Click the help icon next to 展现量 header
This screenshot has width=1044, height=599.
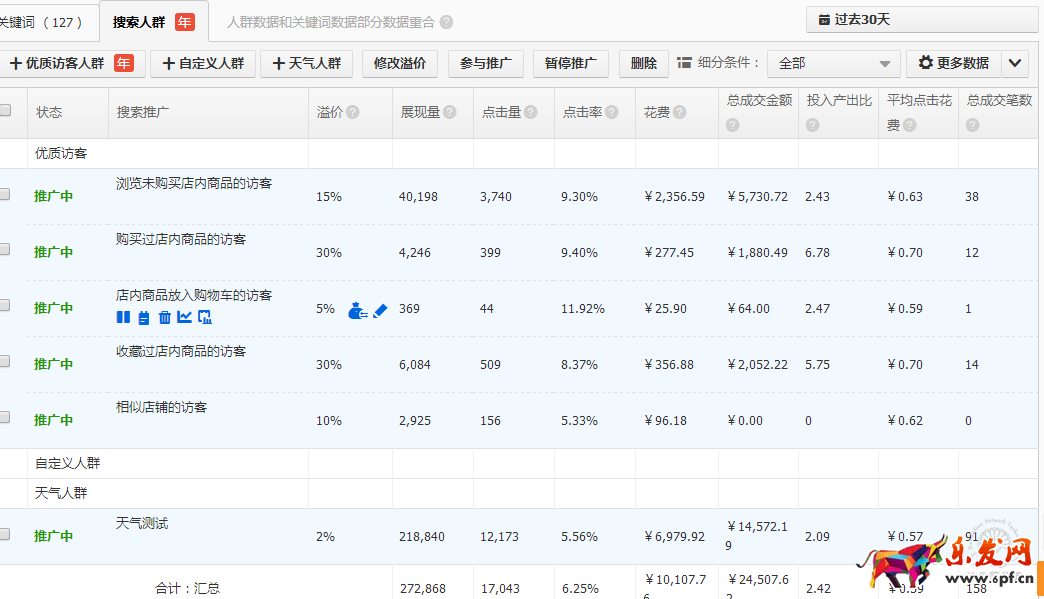point(450,113)
